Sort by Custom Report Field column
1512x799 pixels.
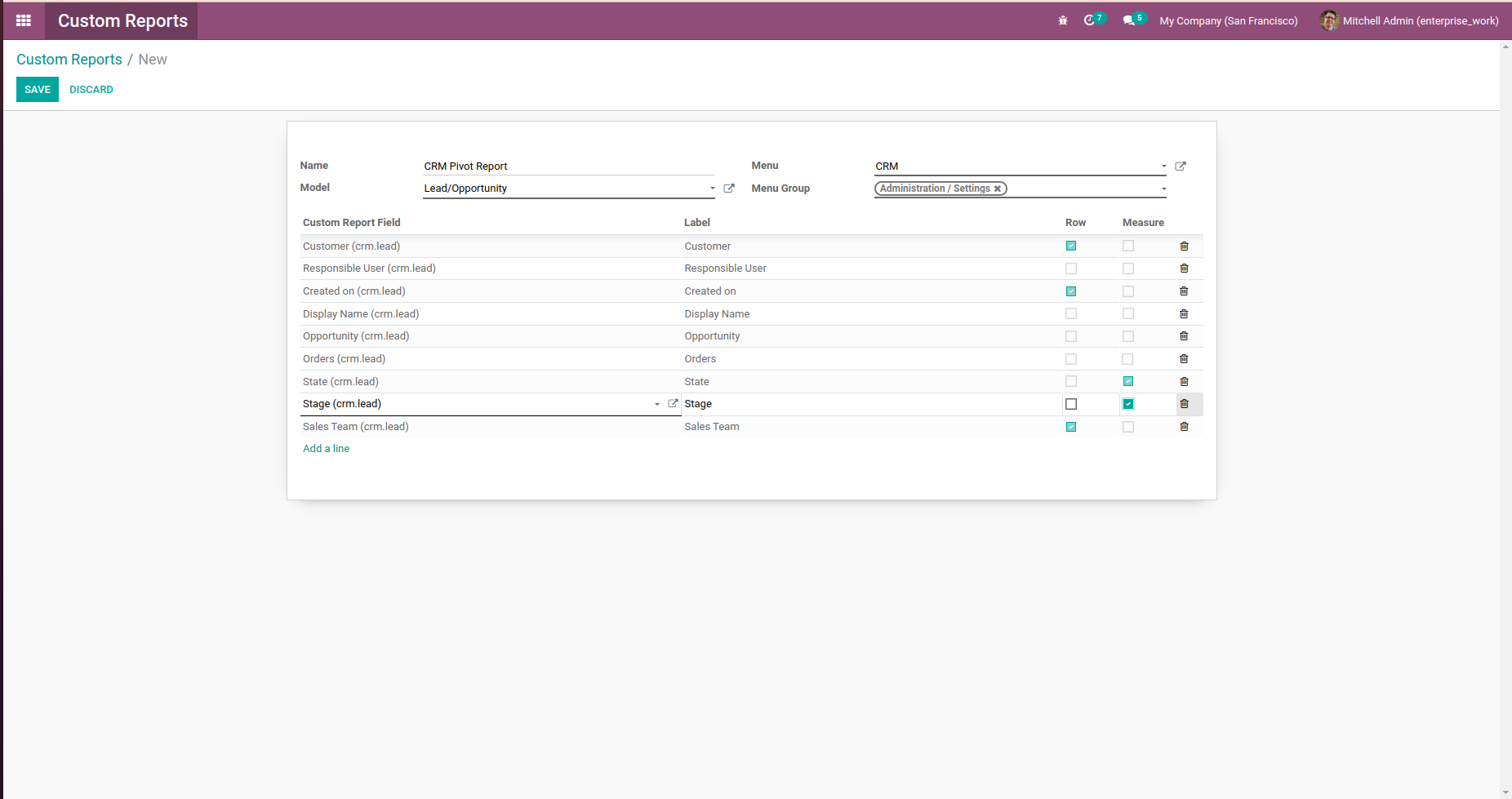coord(352,223)
